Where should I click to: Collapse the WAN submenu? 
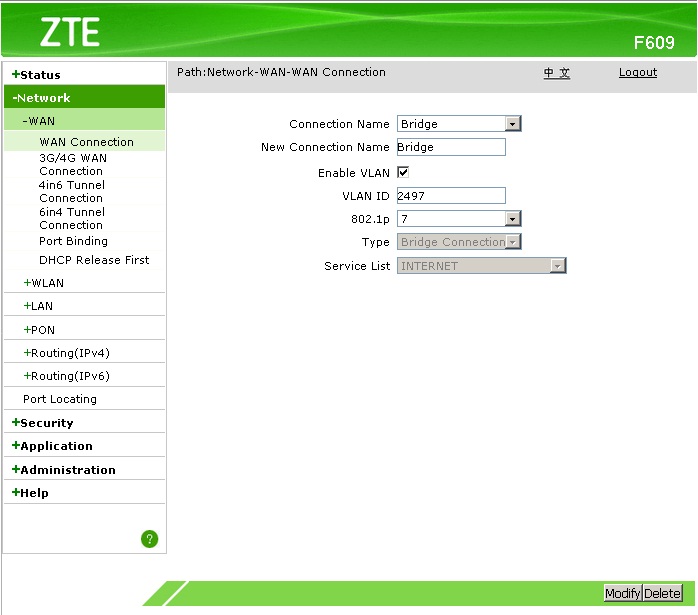39,121
